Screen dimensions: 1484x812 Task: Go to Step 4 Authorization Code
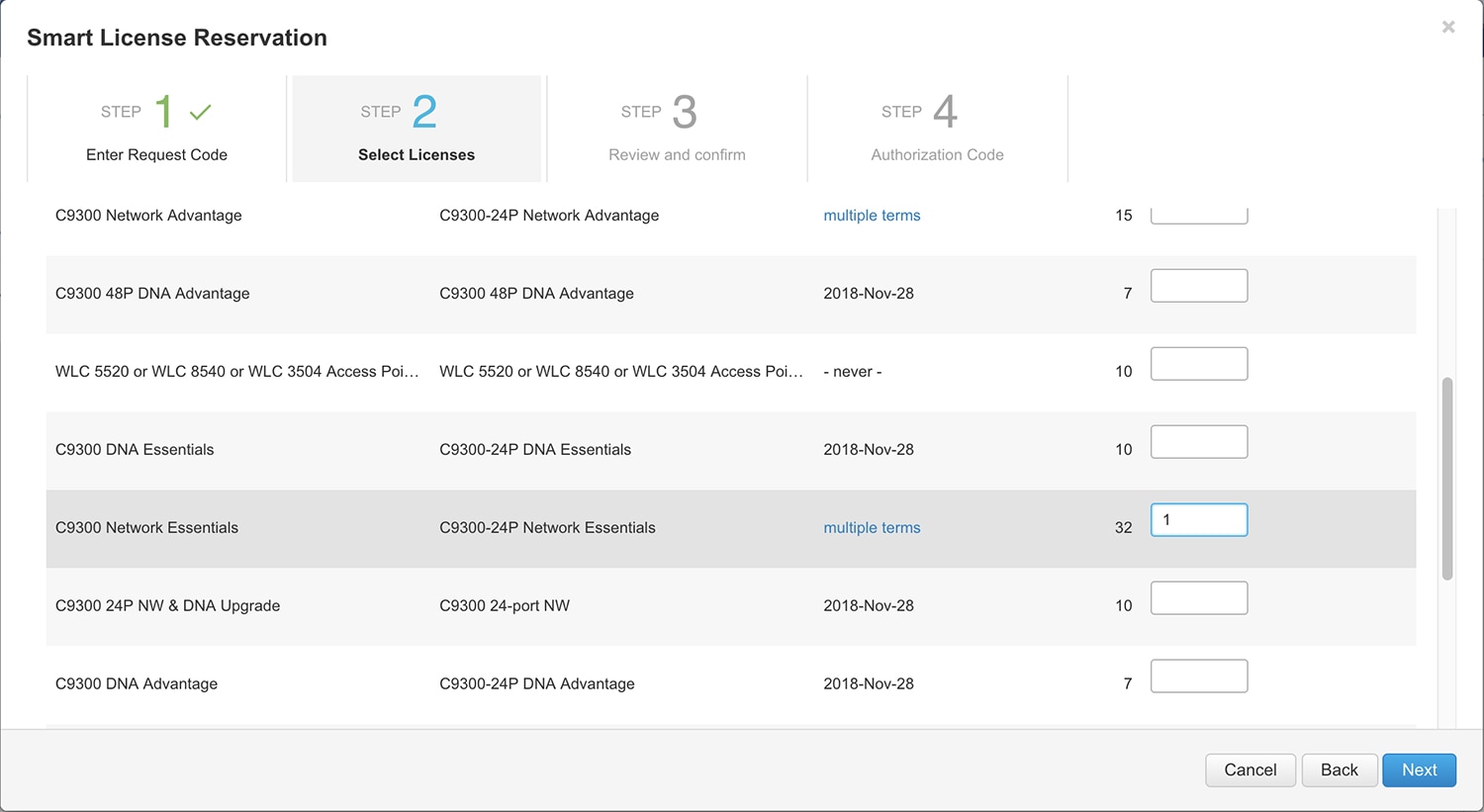click(x=937, y=129)
